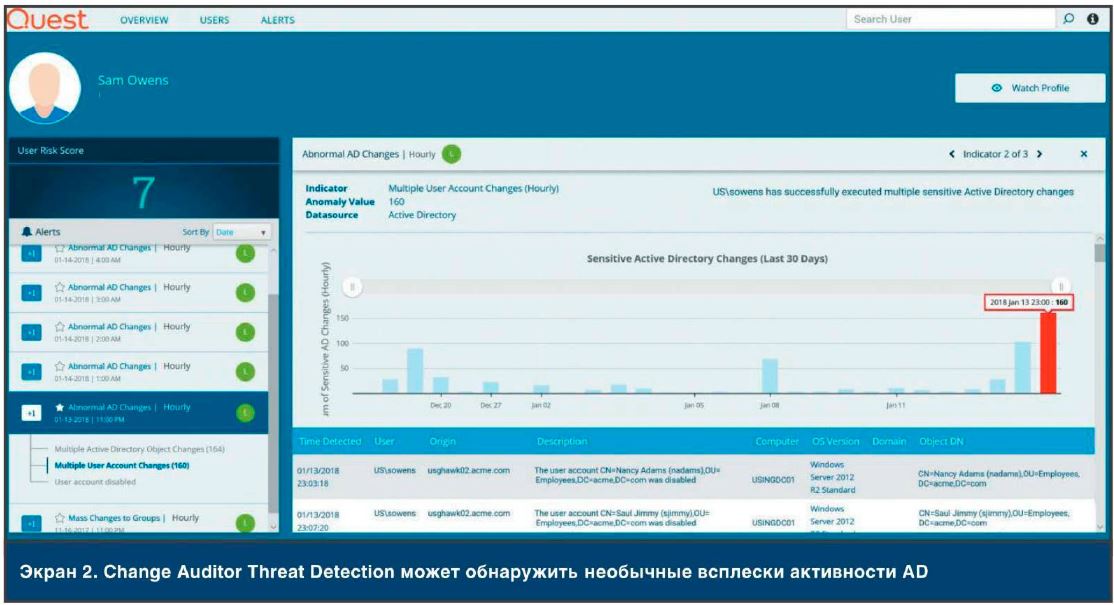Star the 3:00 AM Abnormal AD Changes alert
This screenshot has height=605, width=1114.
pyautogui.click(x=60, y=287)
